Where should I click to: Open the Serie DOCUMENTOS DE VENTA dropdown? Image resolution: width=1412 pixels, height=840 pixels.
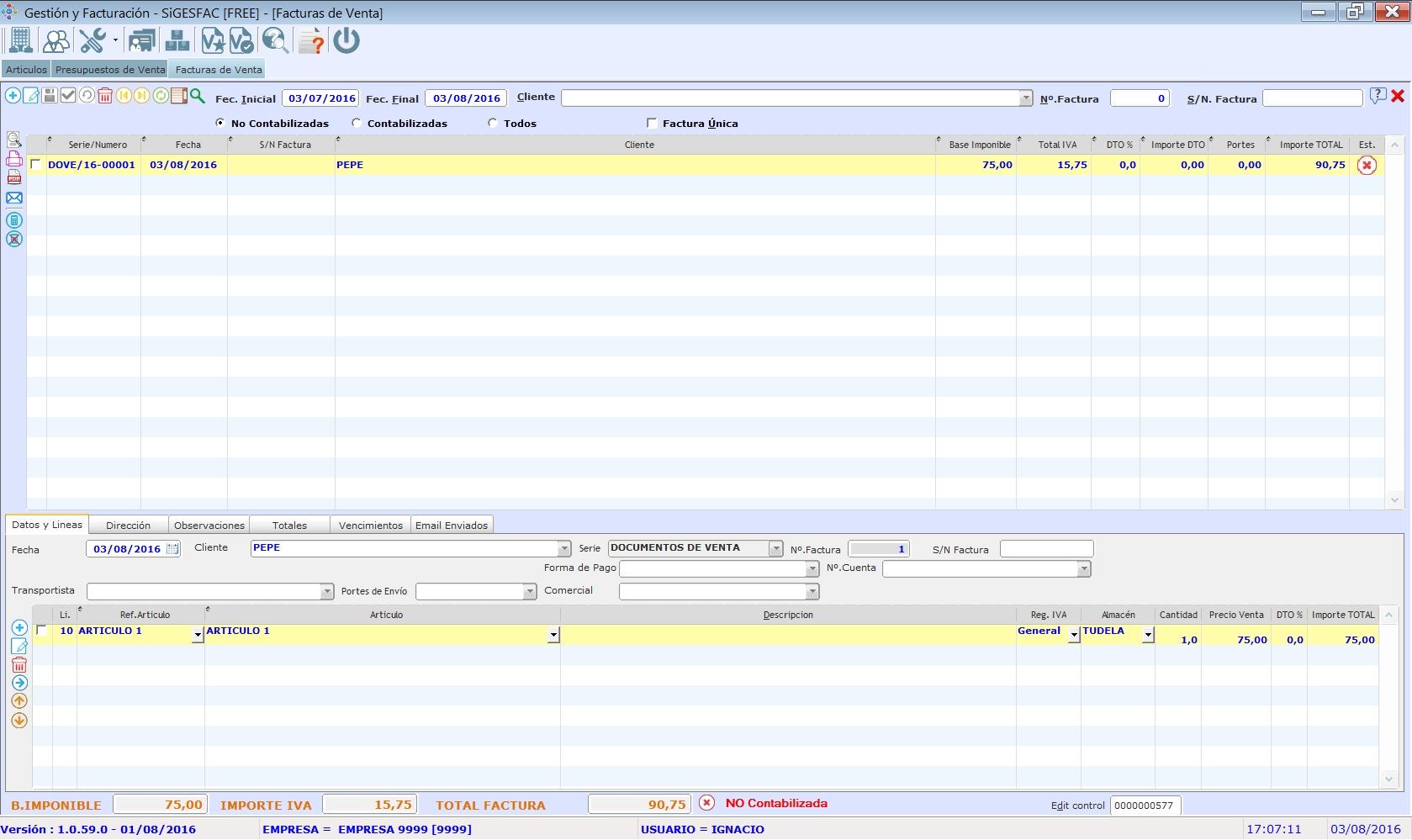[775, 548]
